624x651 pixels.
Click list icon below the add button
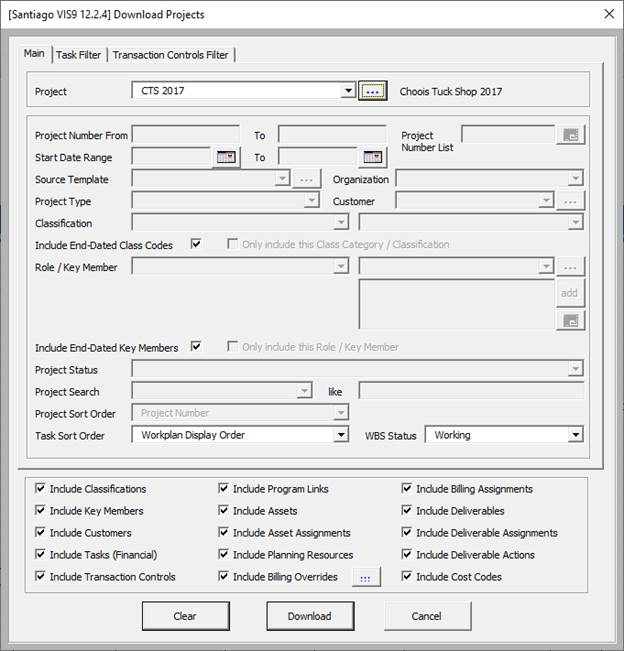point(570,320)
